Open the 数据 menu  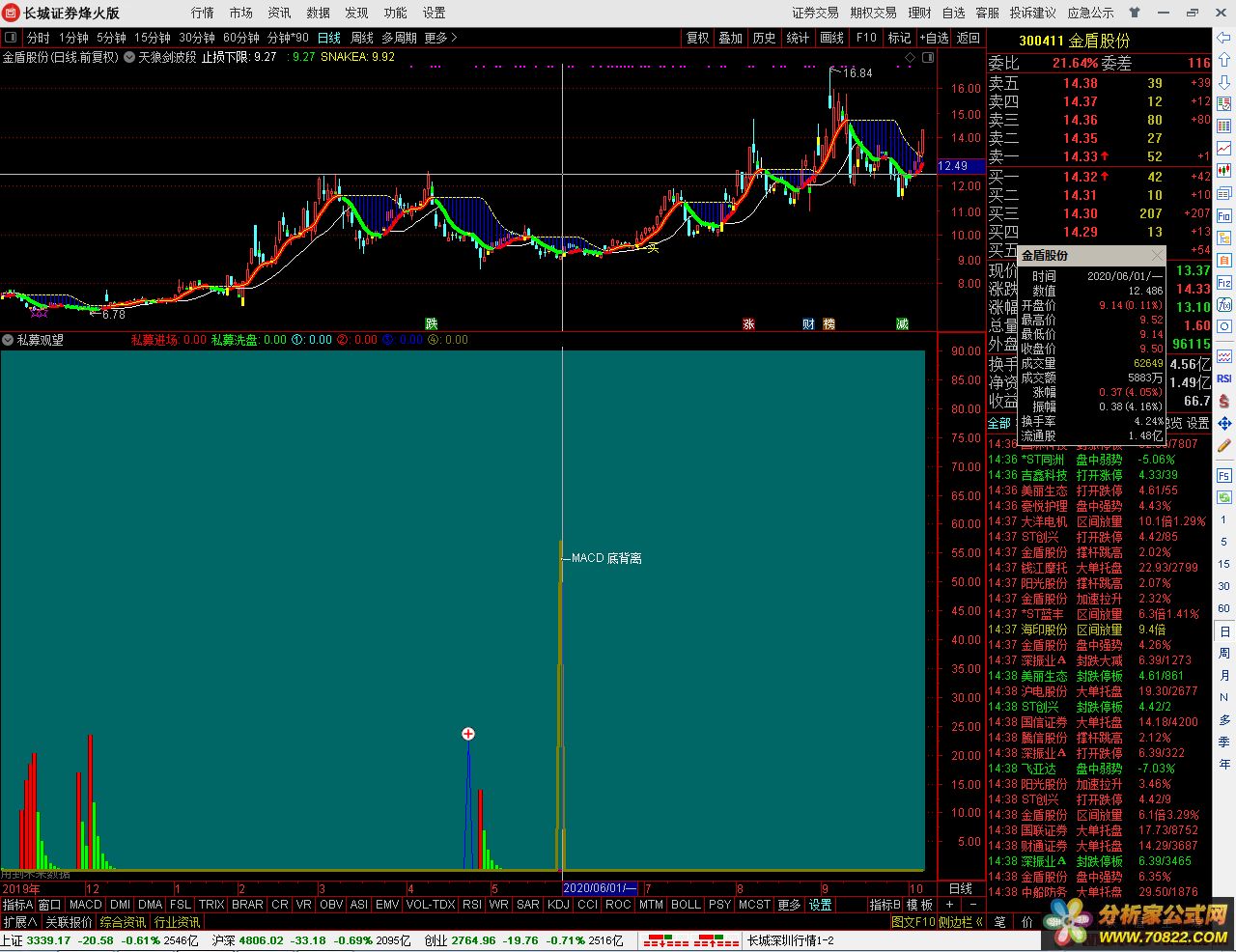[x=319, y=13]
